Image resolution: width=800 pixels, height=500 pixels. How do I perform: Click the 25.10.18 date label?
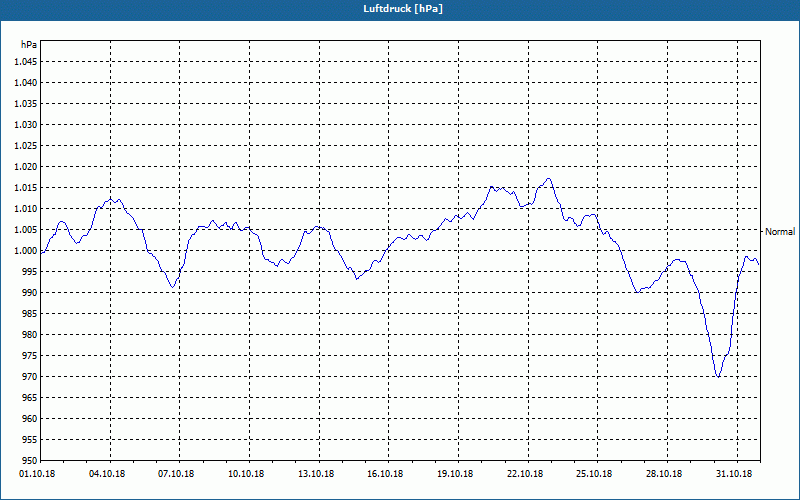pos(595,474)
